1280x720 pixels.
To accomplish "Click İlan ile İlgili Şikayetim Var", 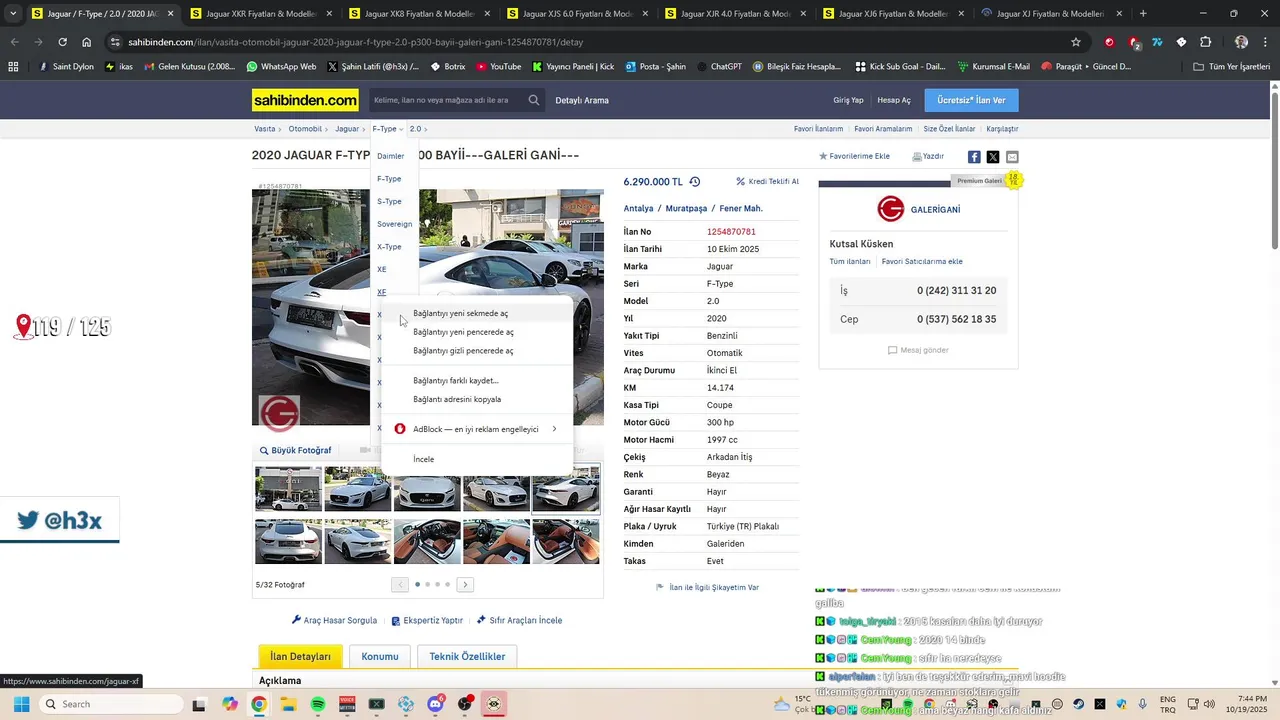I will click(707, 588).
